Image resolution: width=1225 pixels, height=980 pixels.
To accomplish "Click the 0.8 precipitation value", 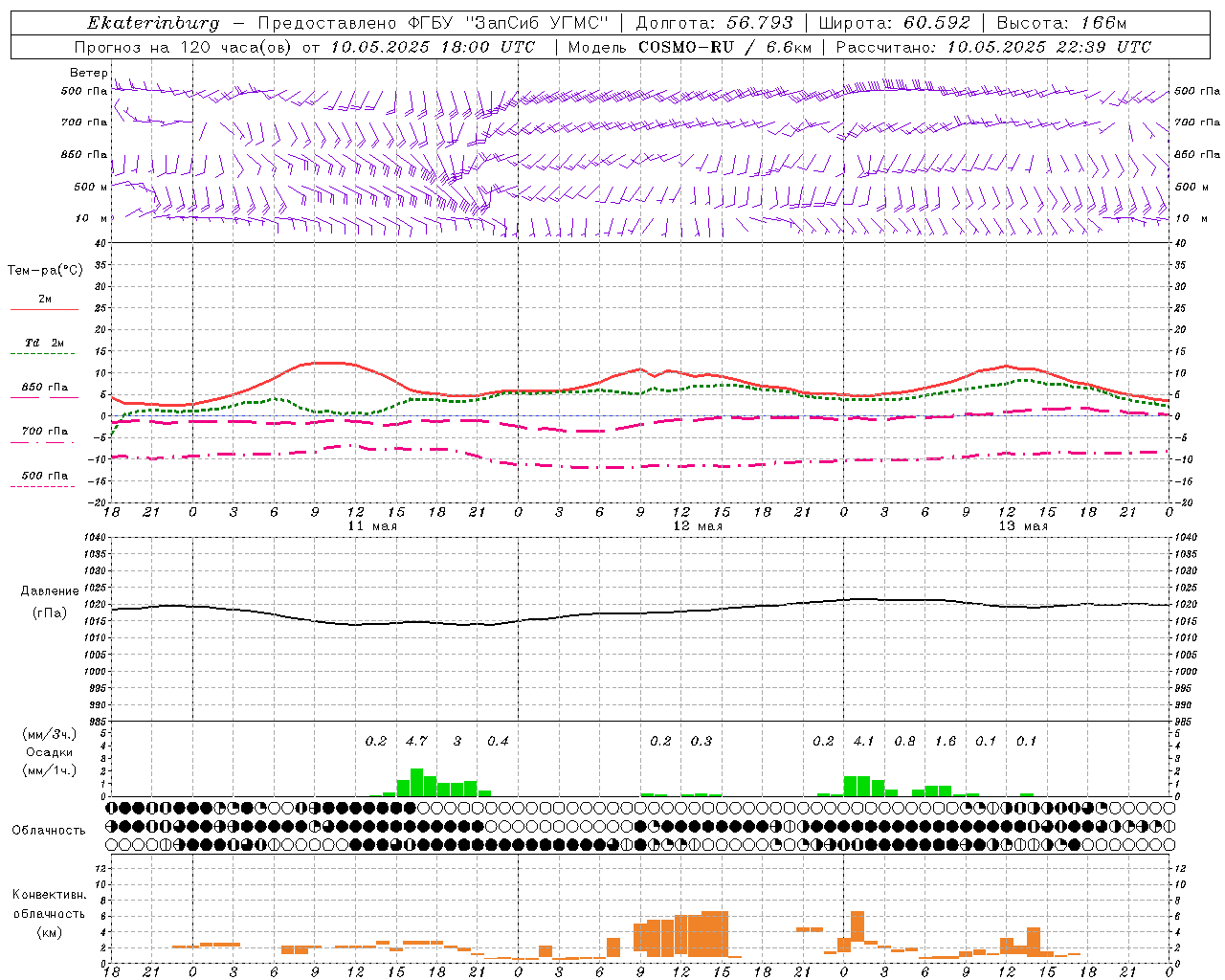I will (904, 741).
